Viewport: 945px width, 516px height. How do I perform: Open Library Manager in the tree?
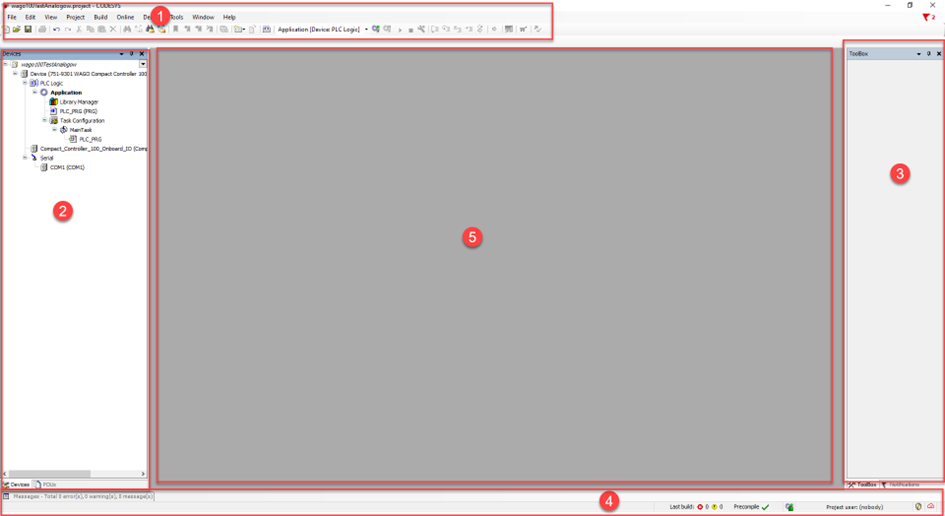(x=79, y=102)
